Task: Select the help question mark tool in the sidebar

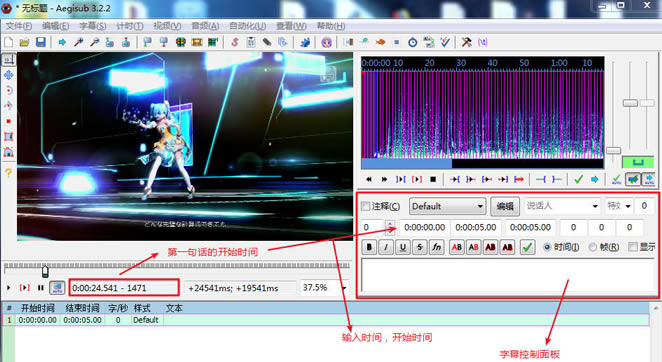Action: (x=8, y=172)
